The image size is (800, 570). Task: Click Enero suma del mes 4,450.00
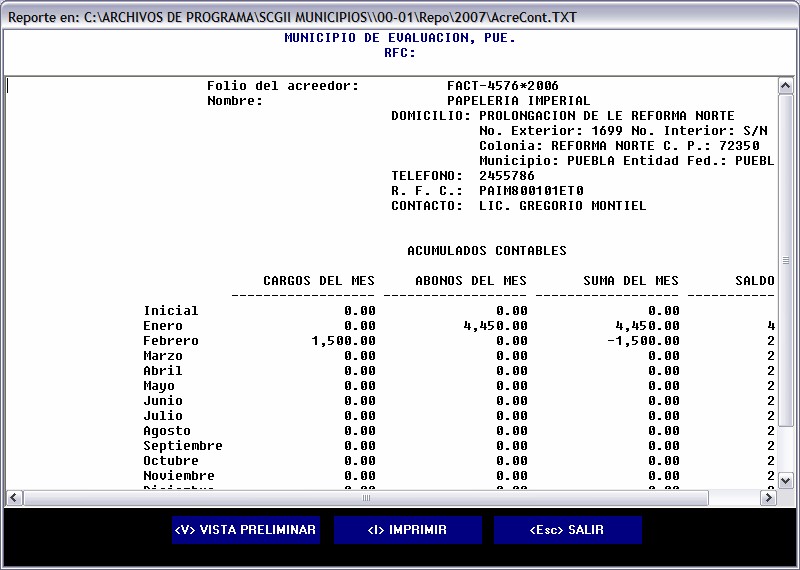tap(647, 326)
